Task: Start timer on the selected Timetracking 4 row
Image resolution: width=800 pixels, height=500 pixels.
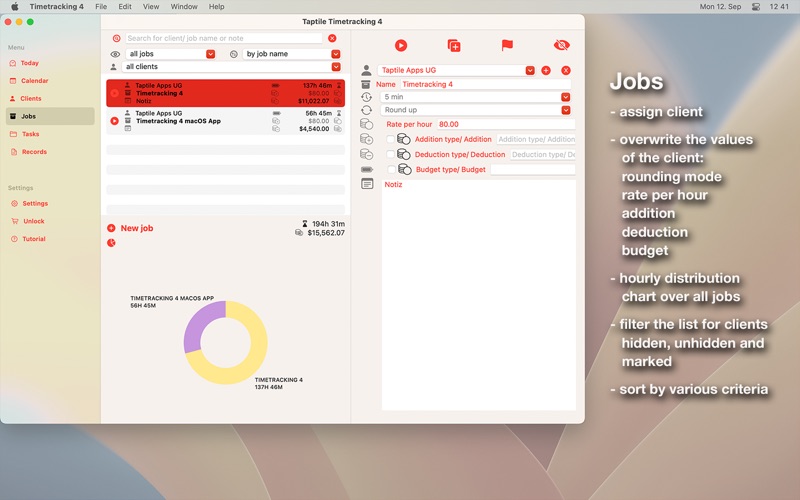Action: (114, 93)
